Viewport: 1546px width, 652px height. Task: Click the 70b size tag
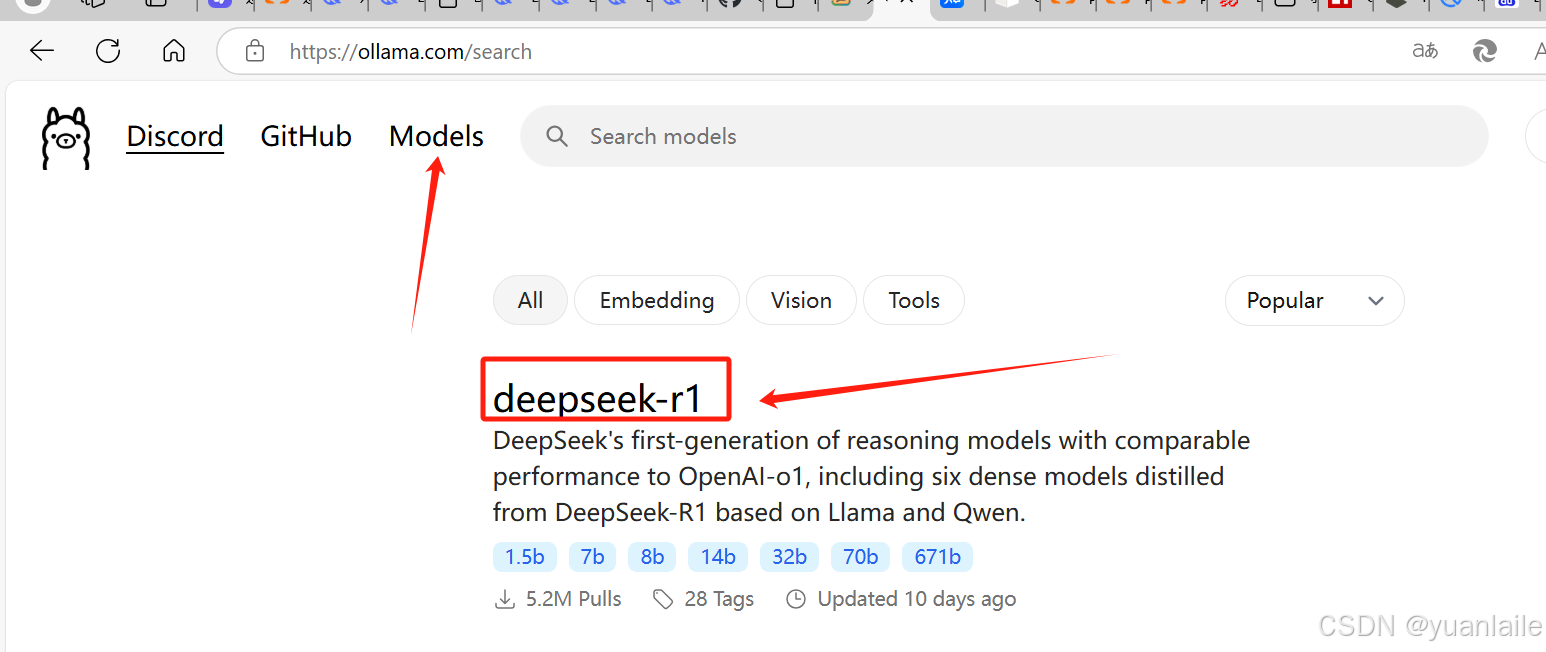[x=860, y=557]
